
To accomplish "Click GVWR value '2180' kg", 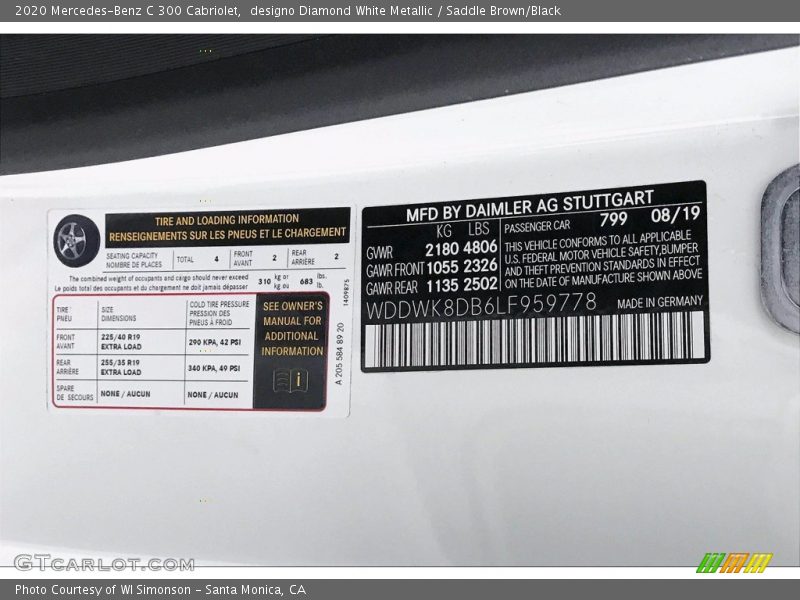I will pyautogui.click(x=442, y=249).
